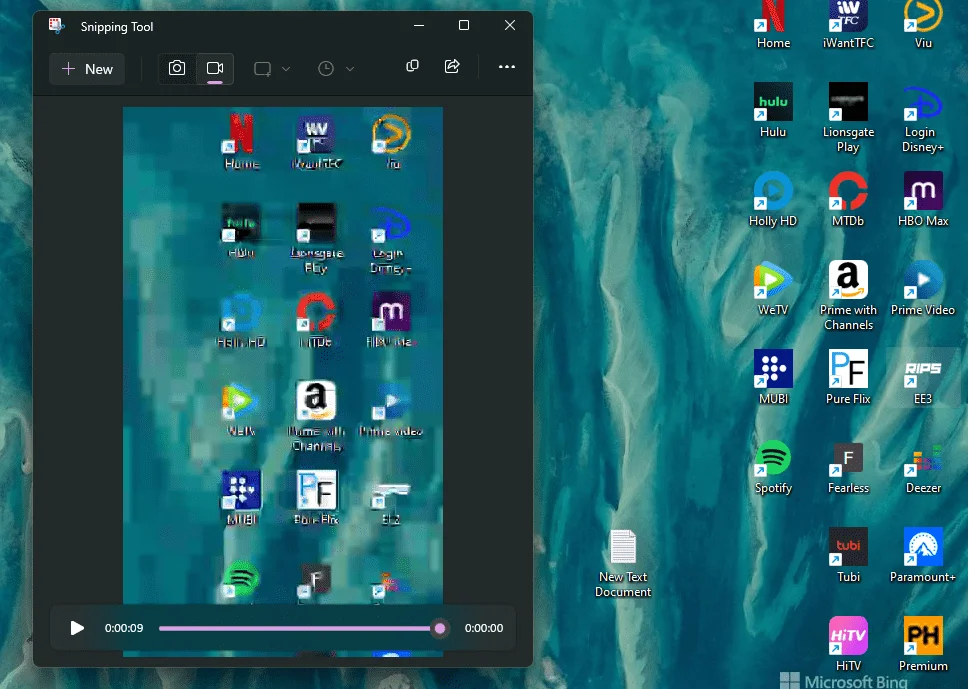Viewport: 970px width, 689px height.
Task: Open the See more options menu
Action: 507,67
